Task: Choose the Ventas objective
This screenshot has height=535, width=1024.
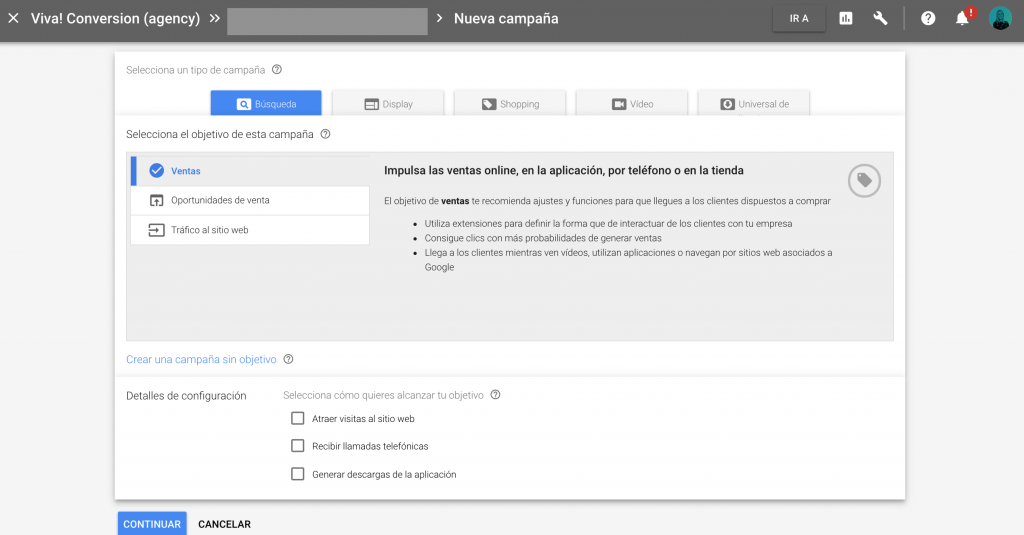Action: 251,170
